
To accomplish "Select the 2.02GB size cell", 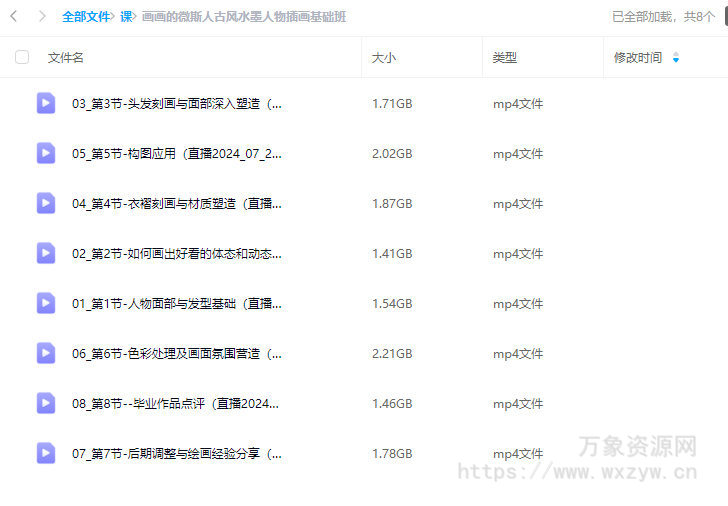I will tap(392, 154).
